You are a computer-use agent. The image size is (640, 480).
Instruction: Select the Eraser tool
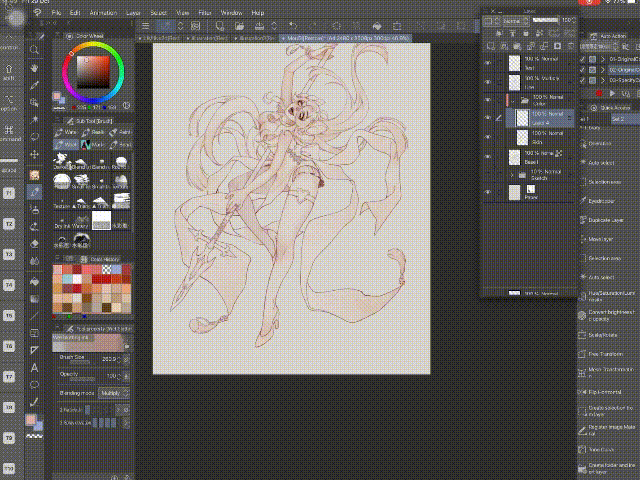(35, 242)
